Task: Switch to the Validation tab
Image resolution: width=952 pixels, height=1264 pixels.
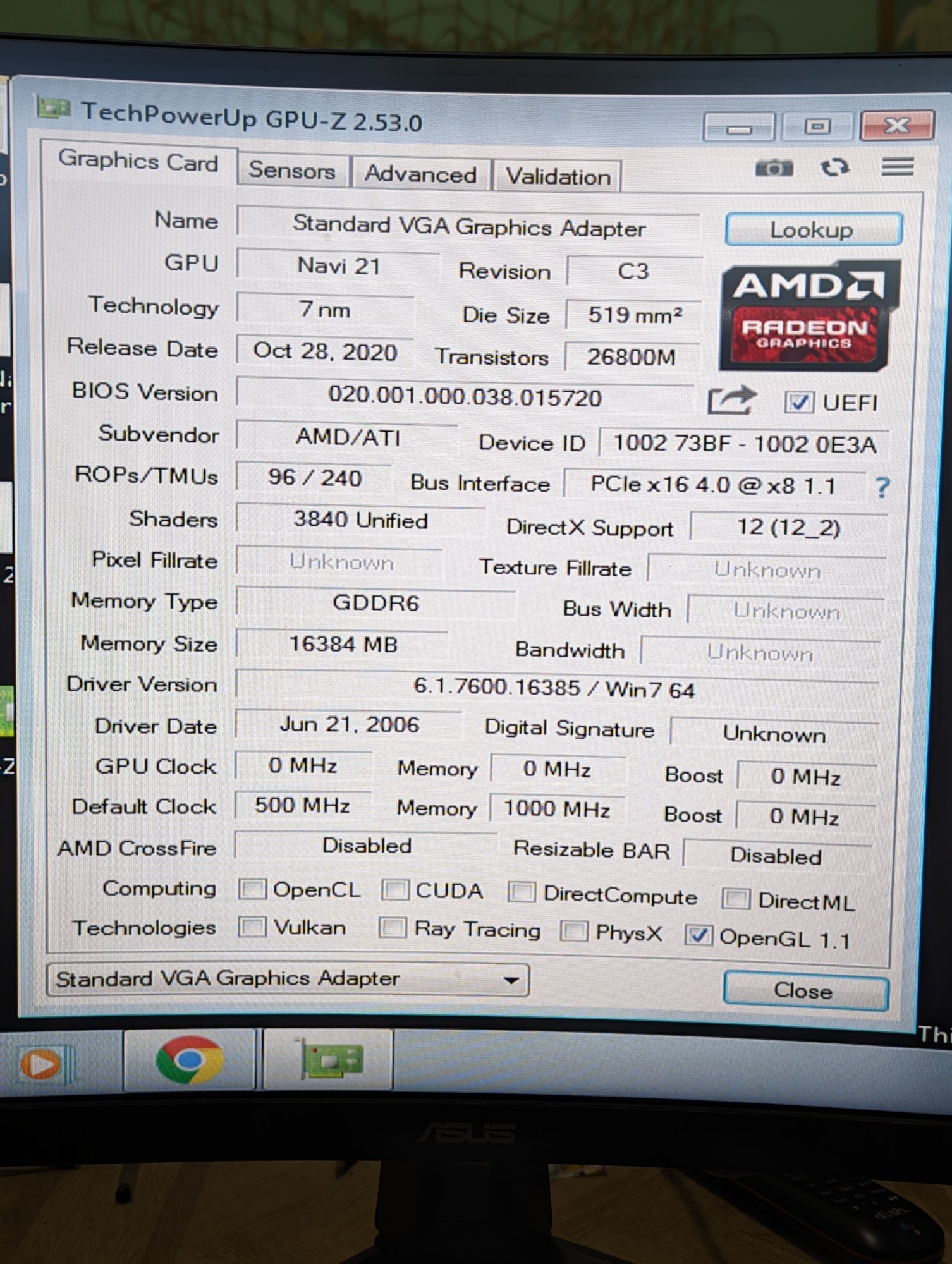Action: pyautogui.click(x=558, y=177)
